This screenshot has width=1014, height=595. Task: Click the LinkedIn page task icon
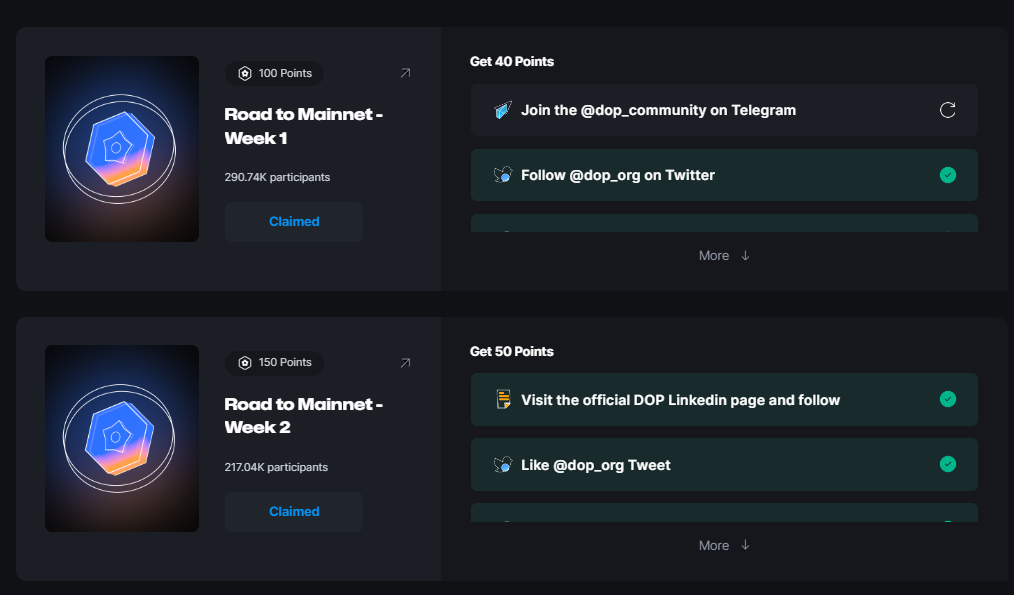click(x=503, y=400)
